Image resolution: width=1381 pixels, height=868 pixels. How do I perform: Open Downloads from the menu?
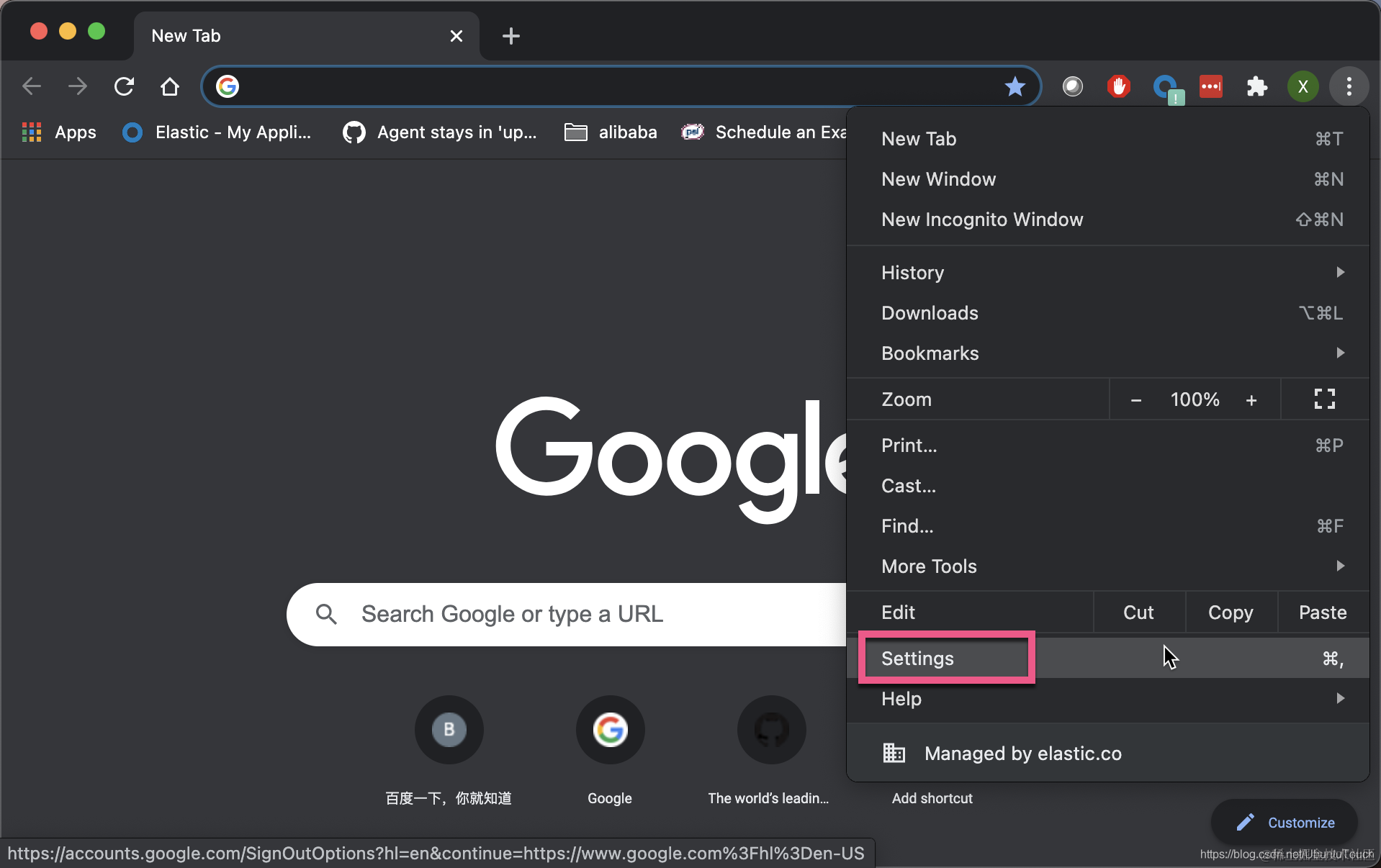click(1107, 313)
